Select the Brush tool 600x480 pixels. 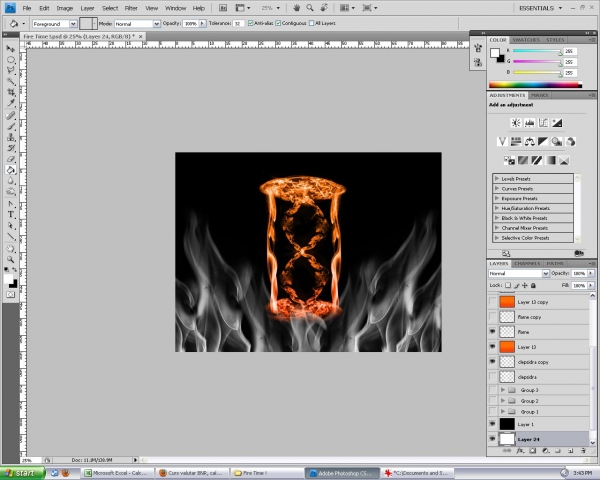click(x=10, y=126)
